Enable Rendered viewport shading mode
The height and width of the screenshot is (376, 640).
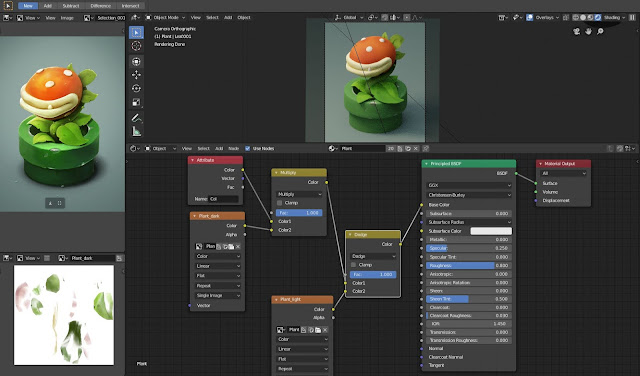coord(597,18)
